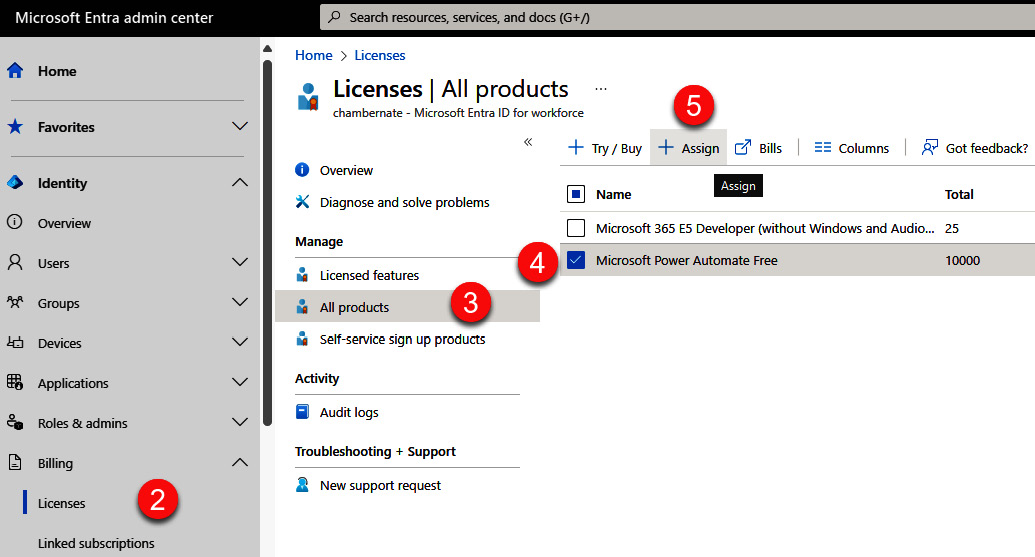The width and height of the screenshot is (1035, 557).
Task: Click the Columns button
Action: pyautogui.click(x=851, y=147)
